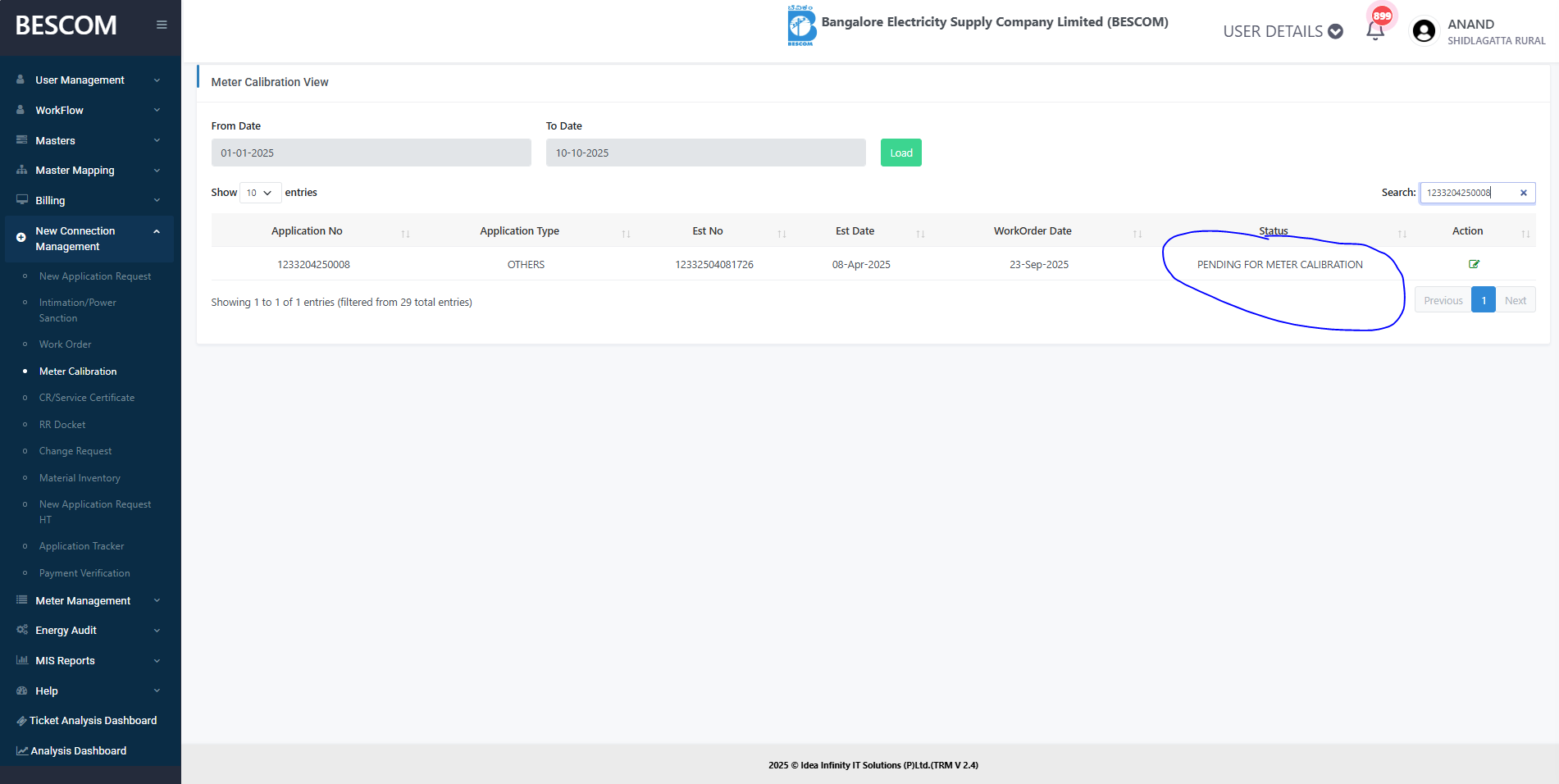This screenshot has width=1559, height=784.
Task: Clear the search box with X icon
Action: (1524, 193)
